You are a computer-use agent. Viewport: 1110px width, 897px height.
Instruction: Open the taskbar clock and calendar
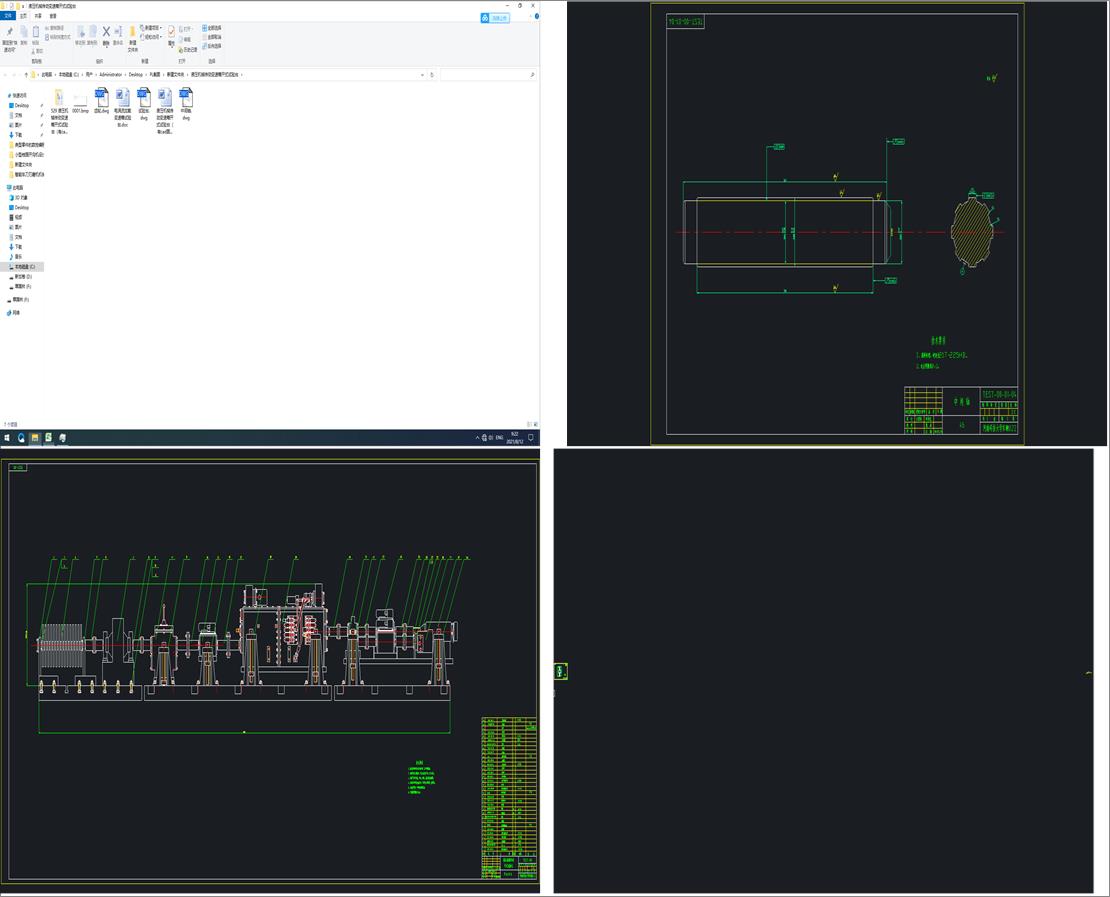(x=515, y=438)
